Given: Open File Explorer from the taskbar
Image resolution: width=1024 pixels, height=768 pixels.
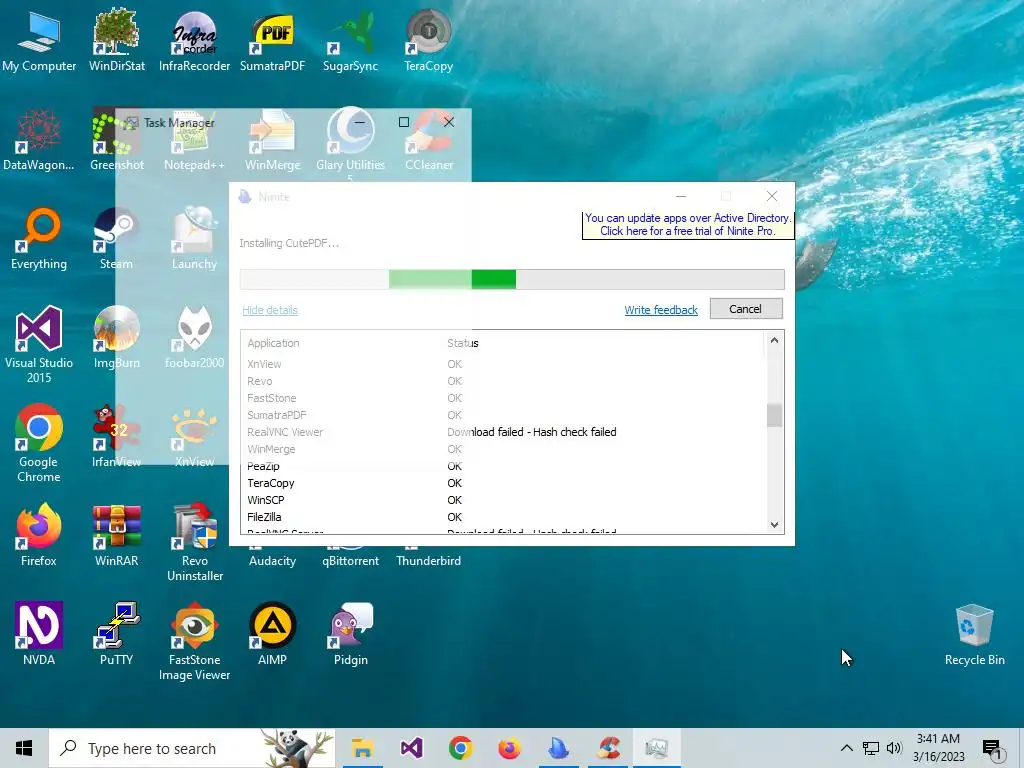Looking at the screenshot, I should (362, 748).
